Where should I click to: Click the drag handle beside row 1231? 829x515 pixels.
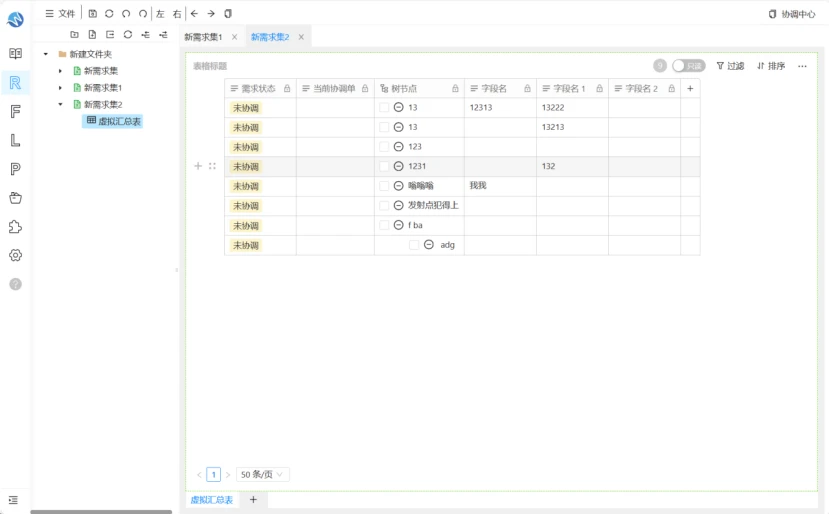click(212, 166)
